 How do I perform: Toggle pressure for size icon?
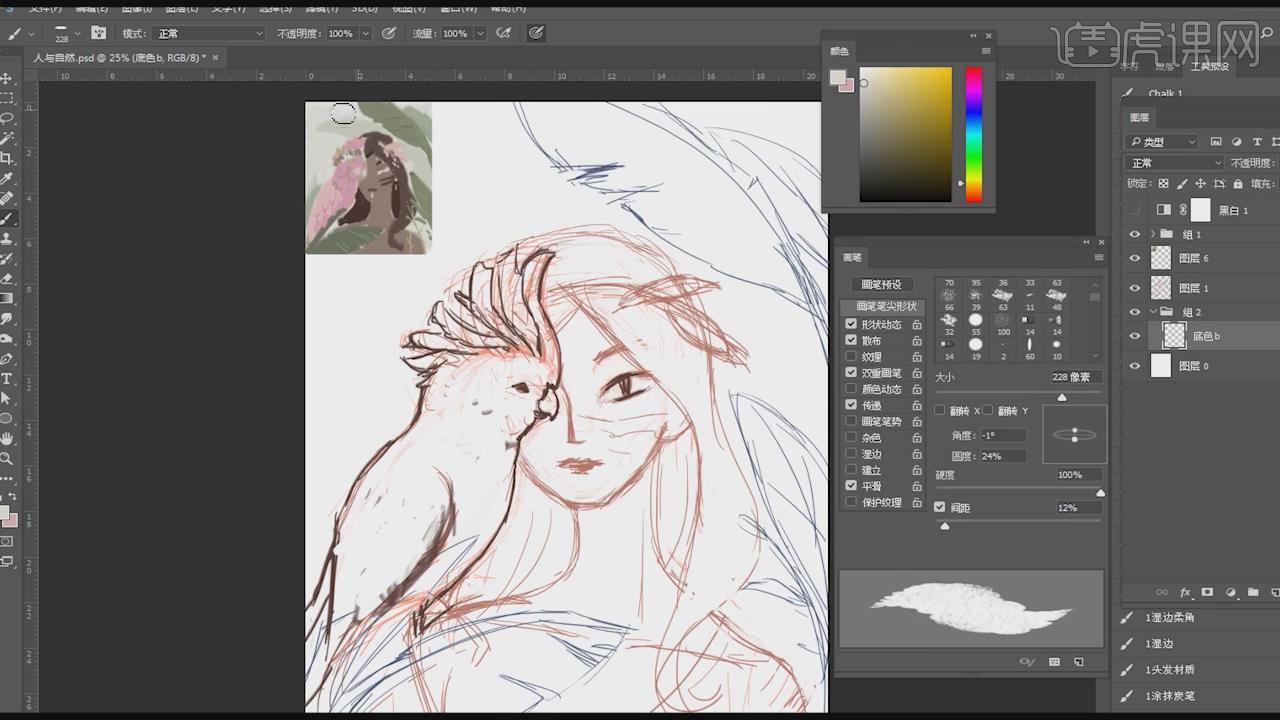pyautogui.click(x=536, y=33)
